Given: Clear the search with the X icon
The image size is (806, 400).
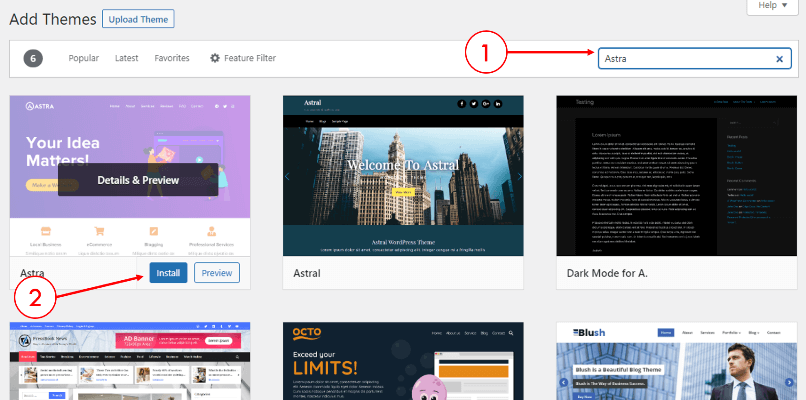Looking at the screenshot, I should [779, 59].
